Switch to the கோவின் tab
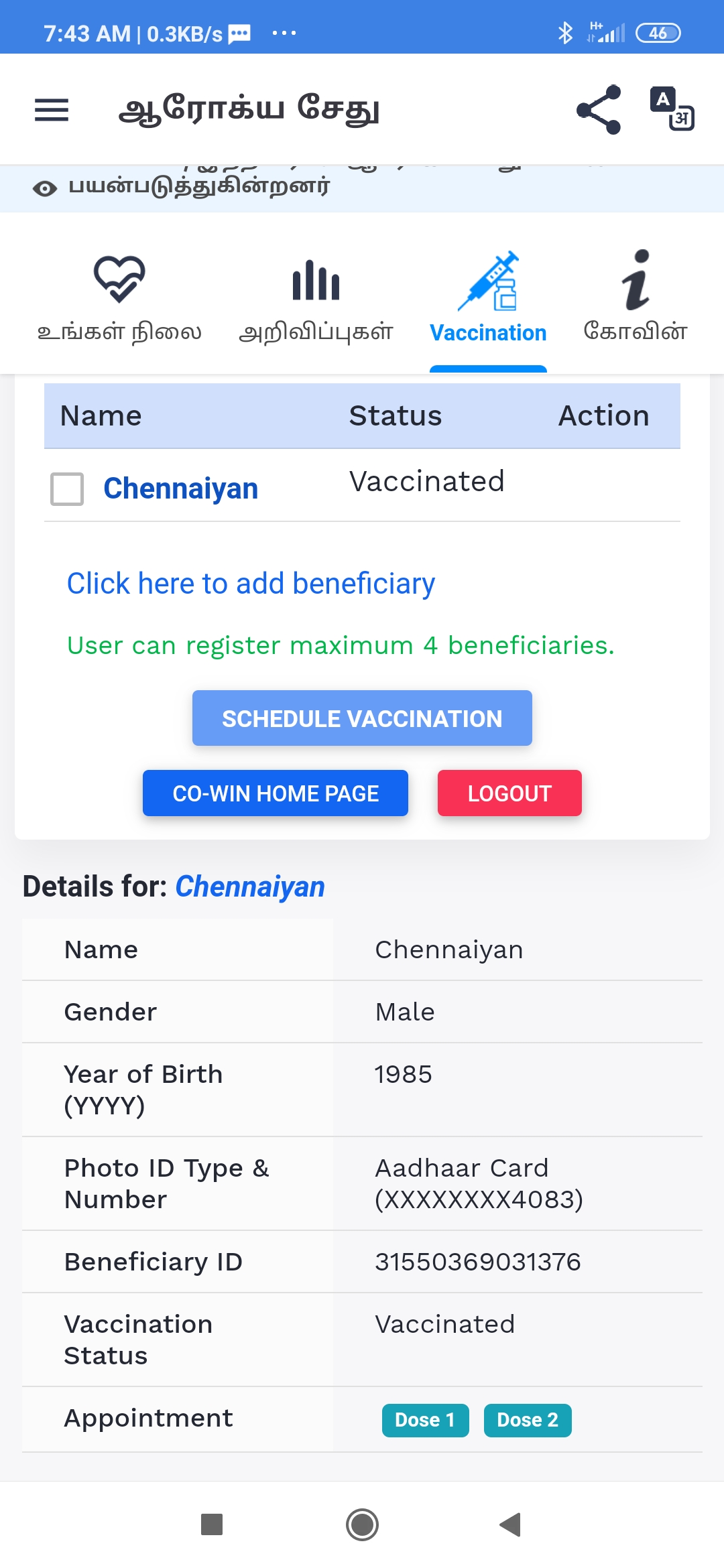This screenshot has width=724, height=1568. coord(636,332)
